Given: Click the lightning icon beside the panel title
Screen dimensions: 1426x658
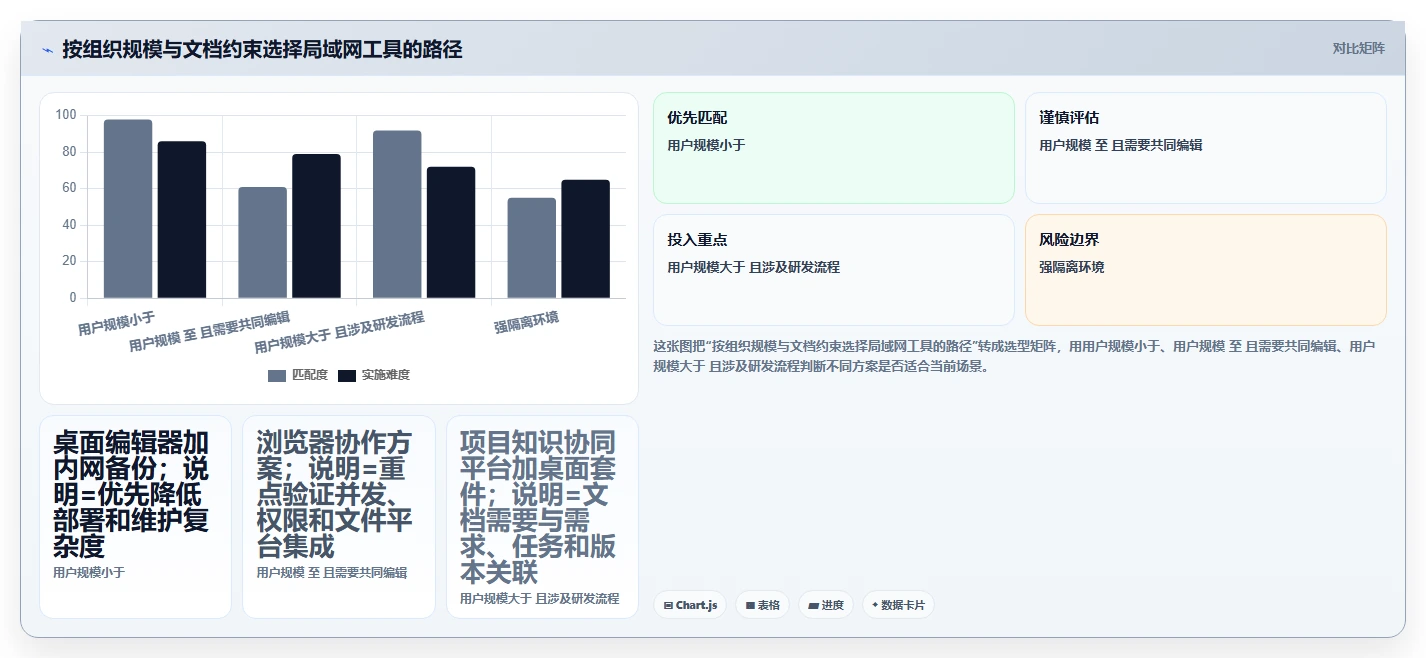Looking at the screenshot, I should click(x=47, y=50).
